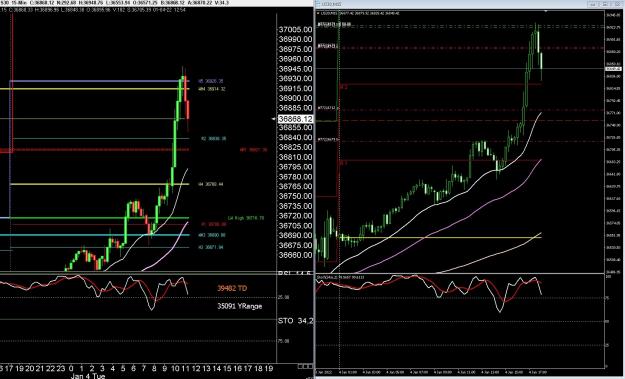The width and height of the screenshot is (625, 379).
Task: Restore the right US30 chart window
Action: coord(605,4)
